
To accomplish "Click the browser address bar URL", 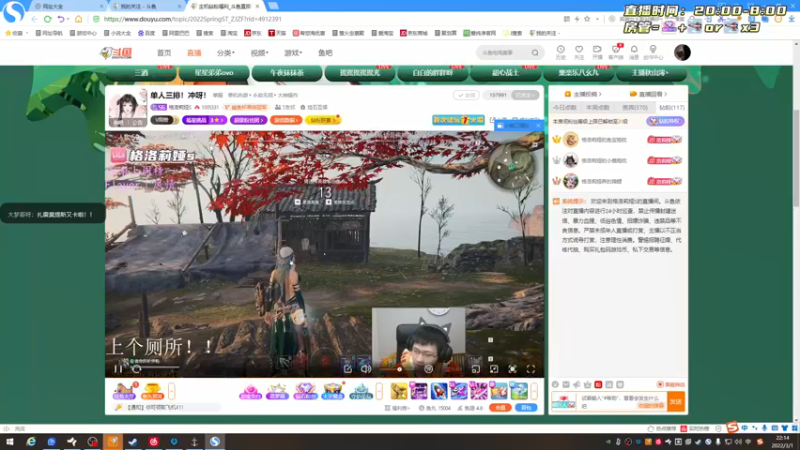I will (192, 19).
